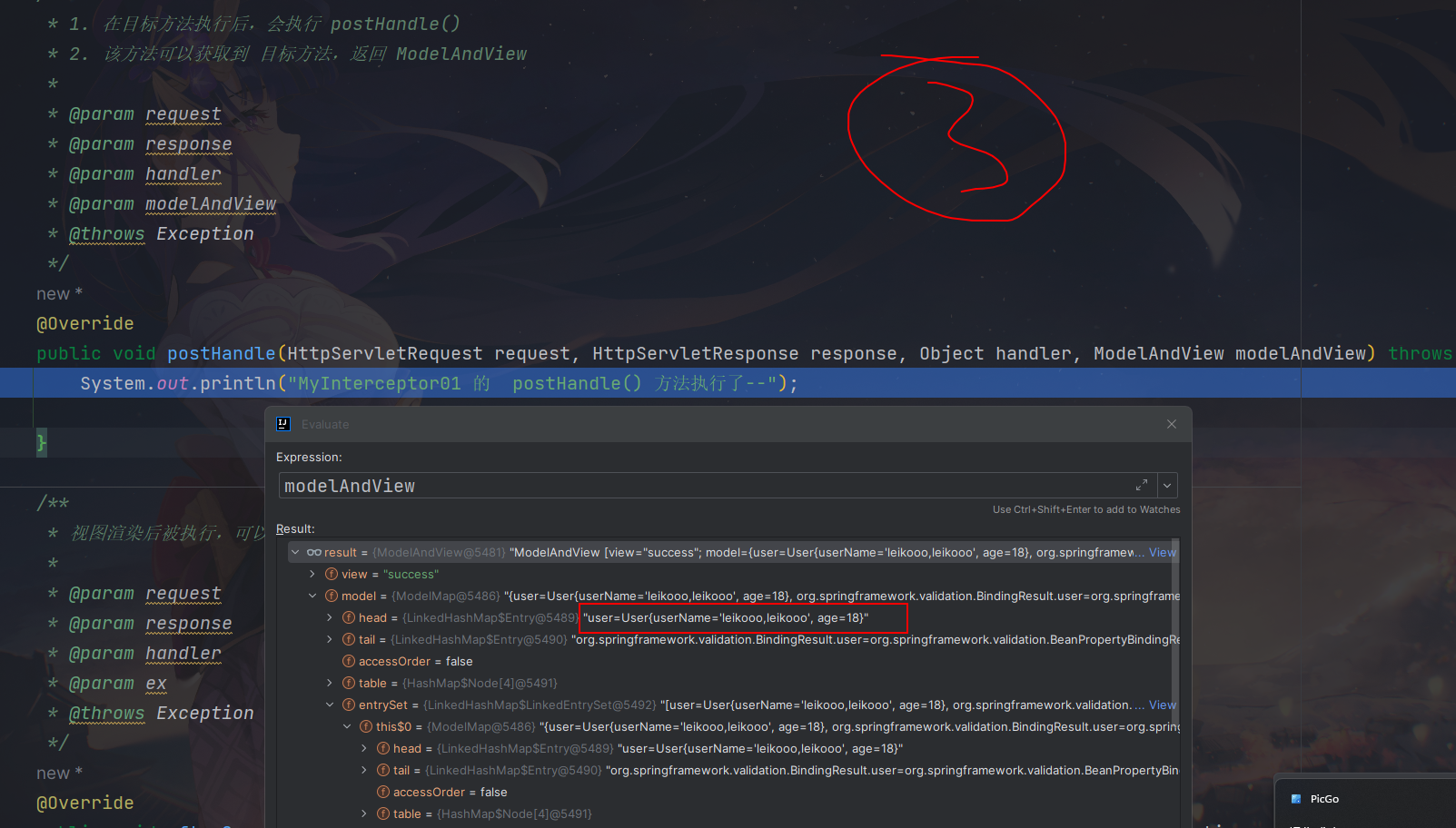1456x828 pixels.
Task: Expand table node under this$0
Action: [364, 813]
